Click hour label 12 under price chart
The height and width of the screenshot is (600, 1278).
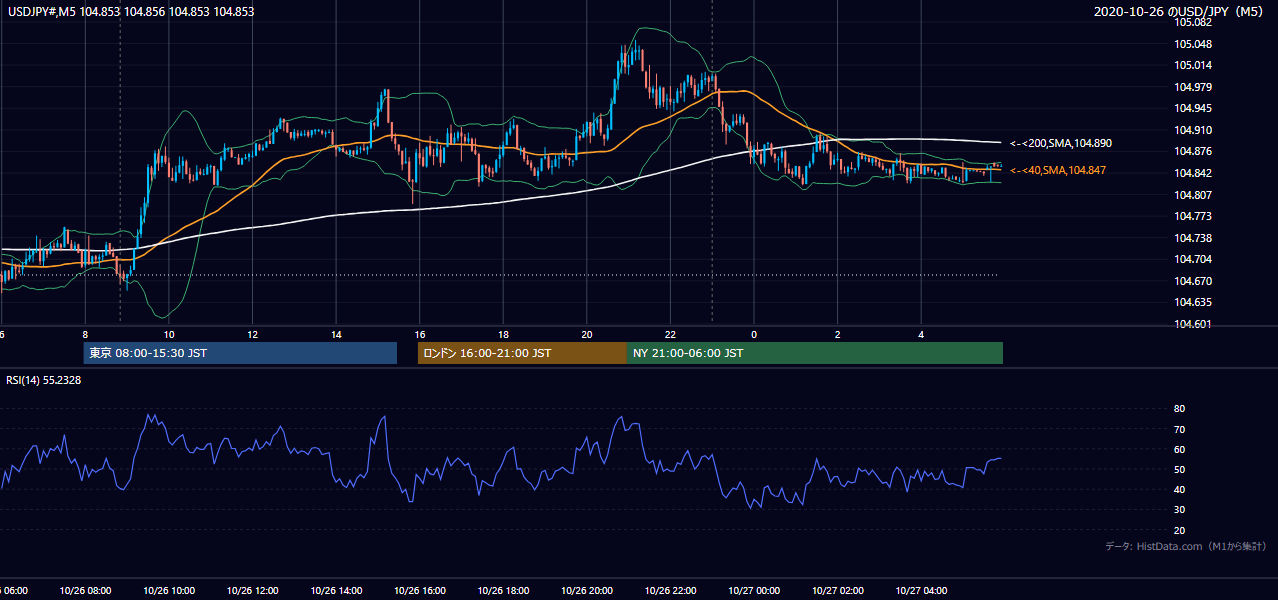pyautogui.click(x=252, y=335)
